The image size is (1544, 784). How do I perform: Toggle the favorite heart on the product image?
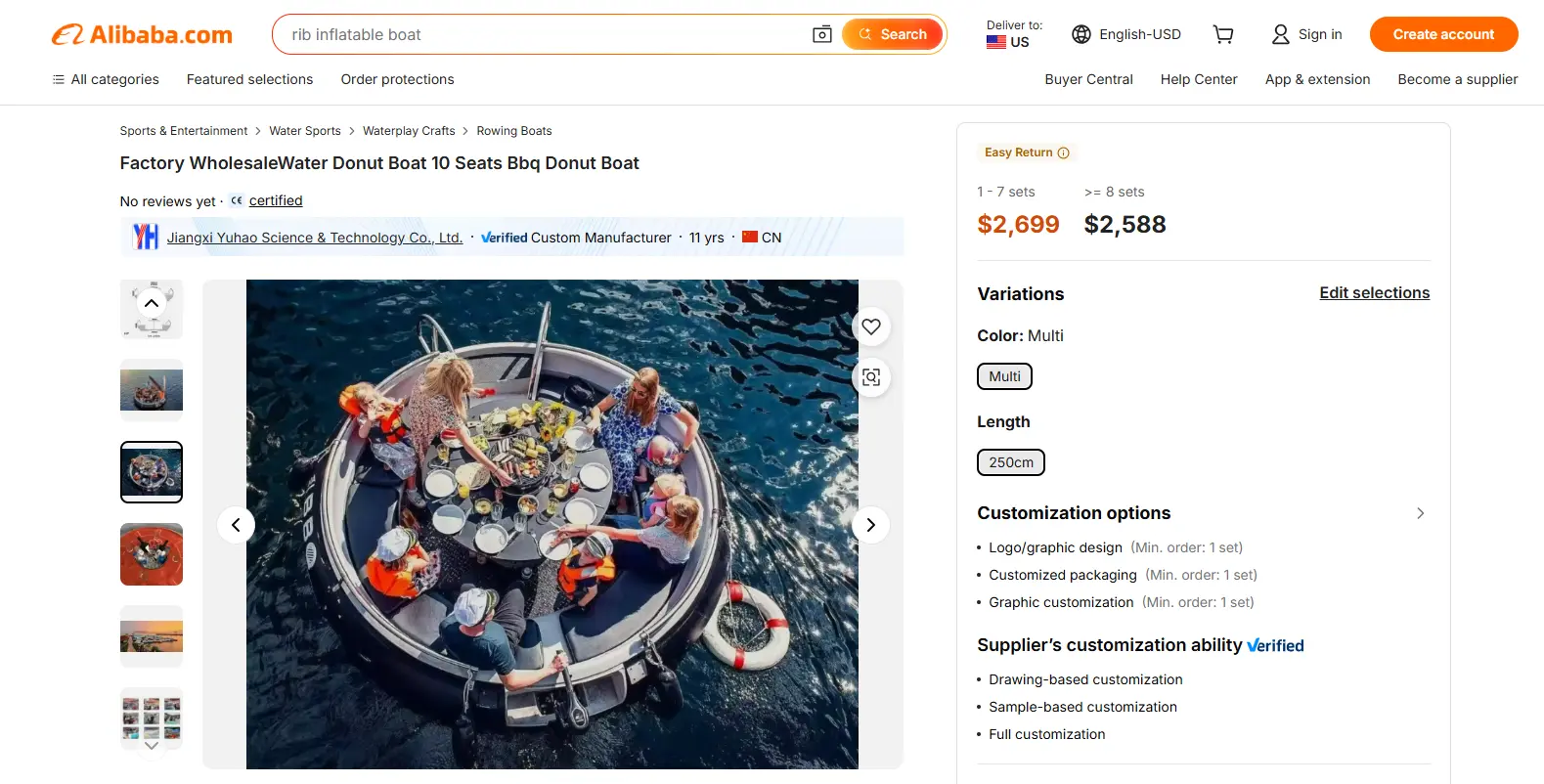pyautogui.click(x=870, y=327)
